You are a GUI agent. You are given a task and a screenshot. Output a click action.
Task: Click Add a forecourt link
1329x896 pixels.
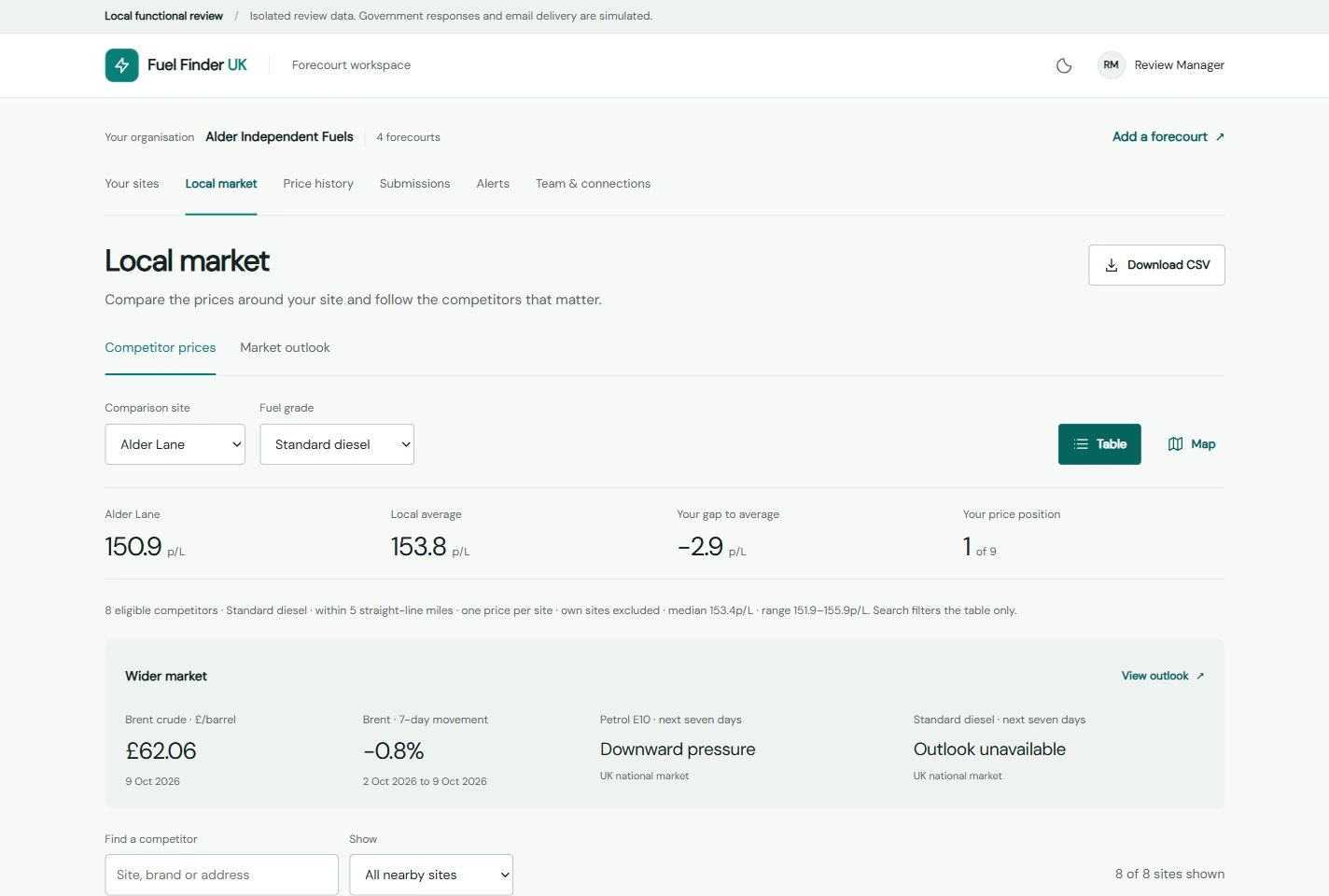[x=1168, y=136]
